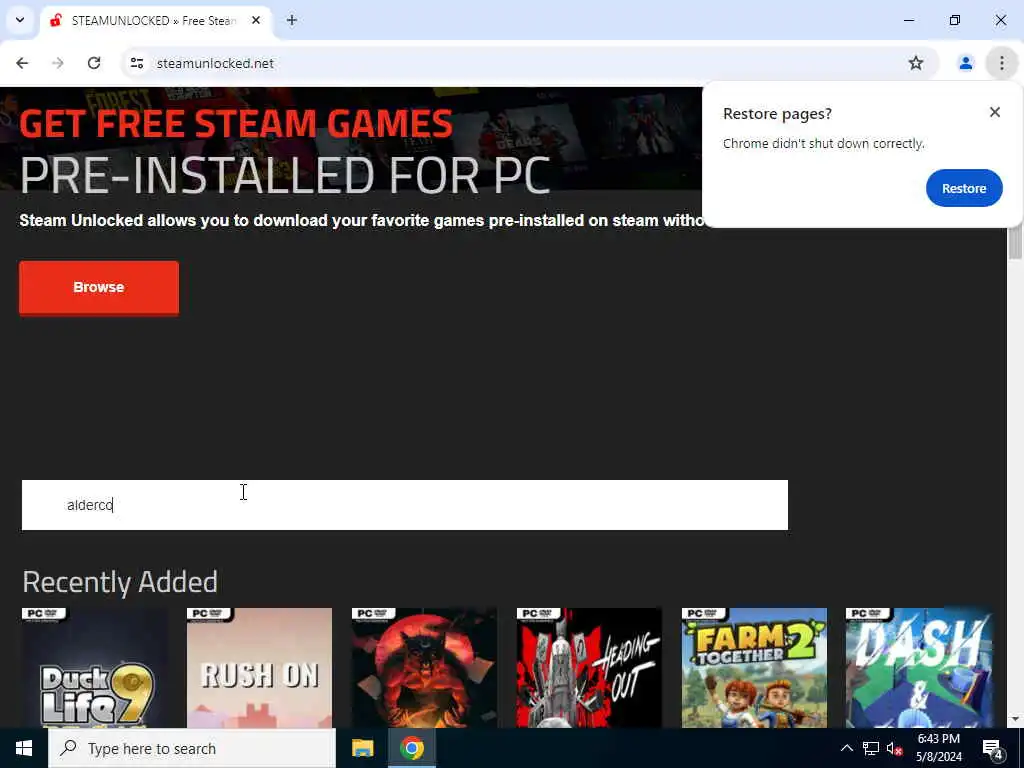Click the page vertical scrollbar thumb
This screenshot has width=1024, height=768.
[x=1015, y=242]
